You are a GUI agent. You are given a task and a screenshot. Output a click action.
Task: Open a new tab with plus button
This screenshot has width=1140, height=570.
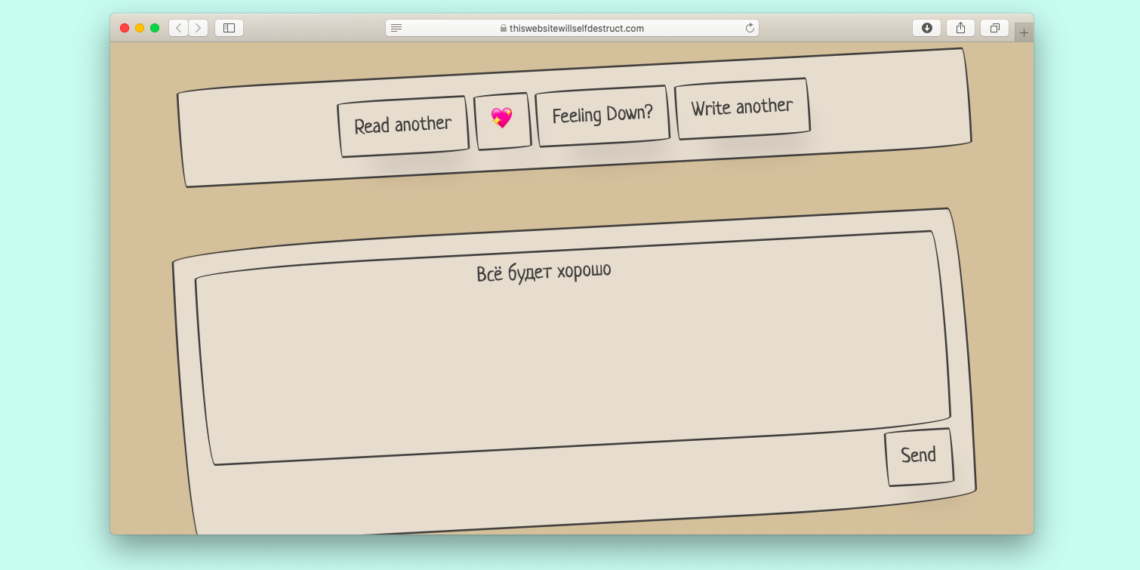1023,33
